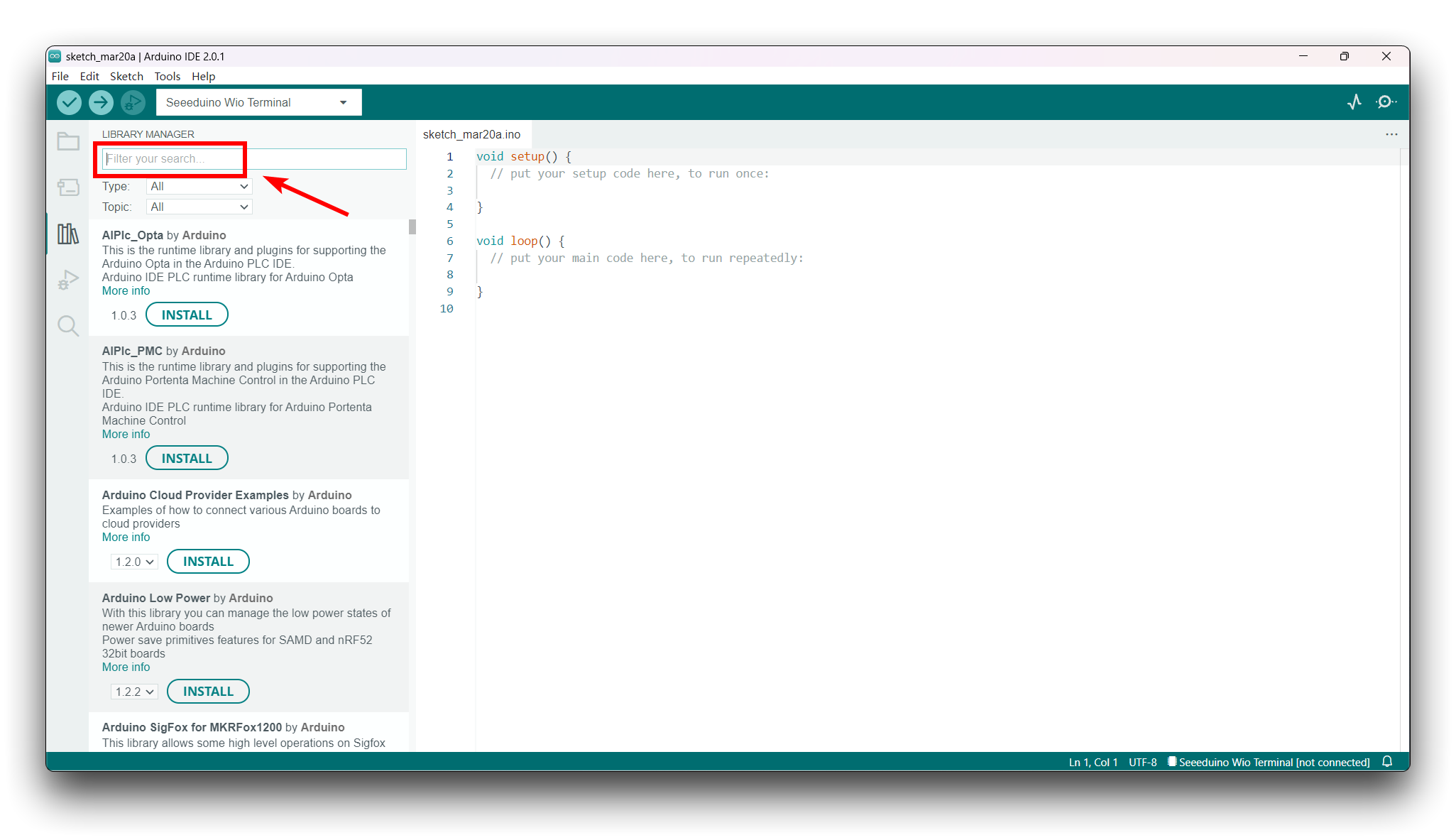Open version dropdown for Arduino Cloud Provider Examples
The image size is (1456, 840).
click(x=134, y=562)
